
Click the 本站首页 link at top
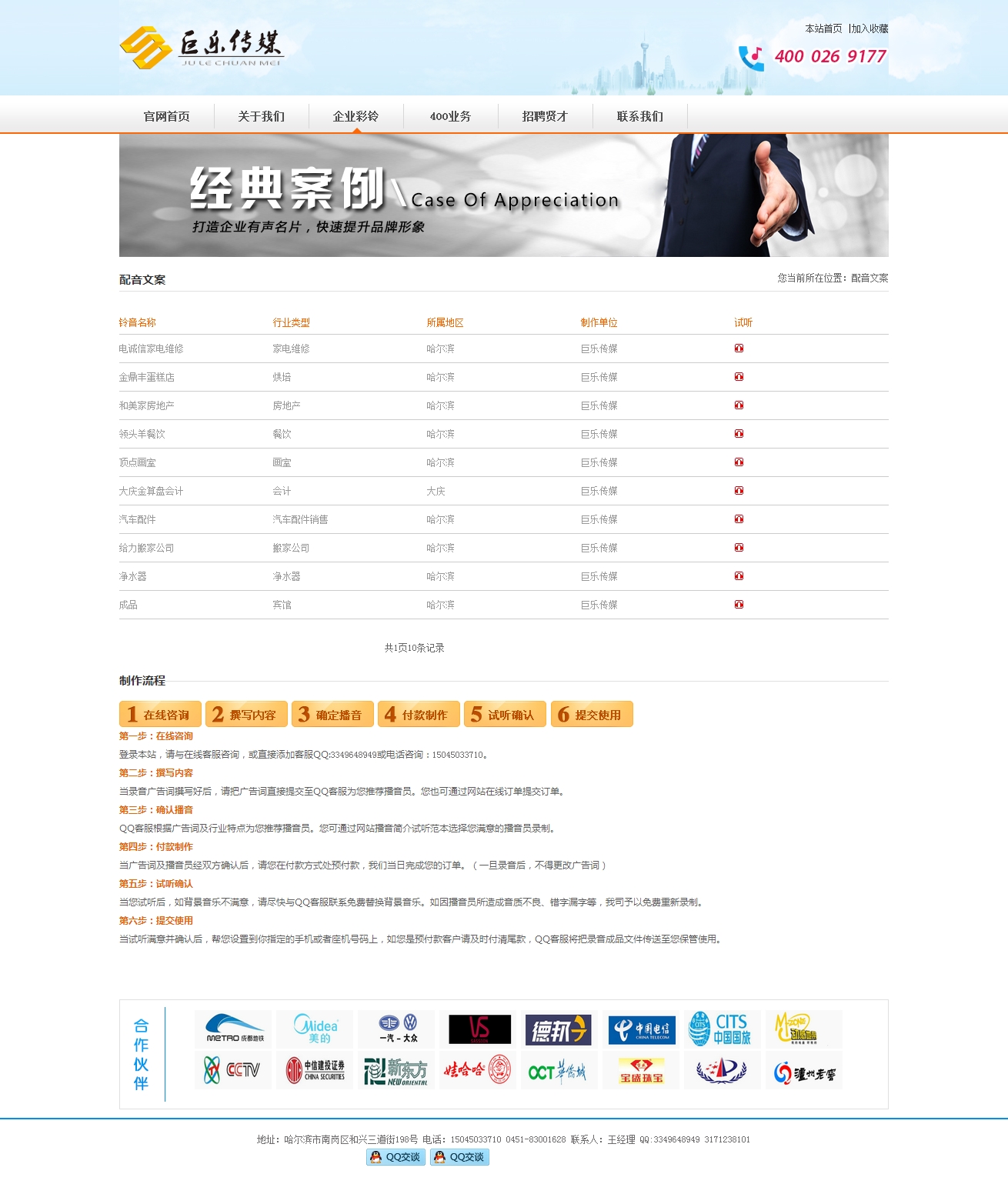823,28
